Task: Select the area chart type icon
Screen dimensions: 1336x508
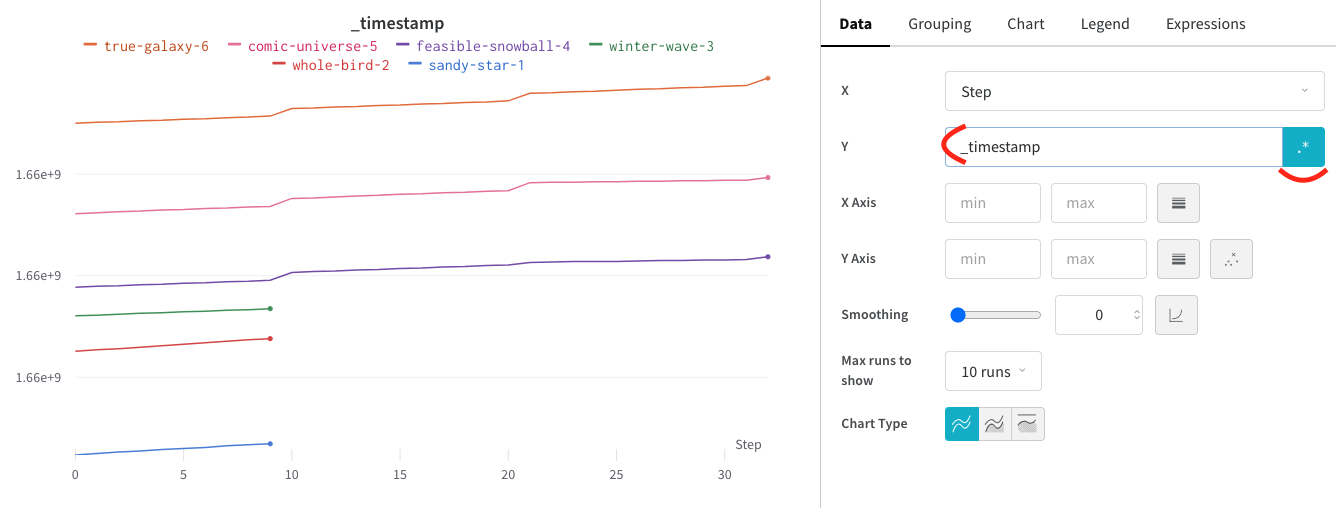Action: 994,424
